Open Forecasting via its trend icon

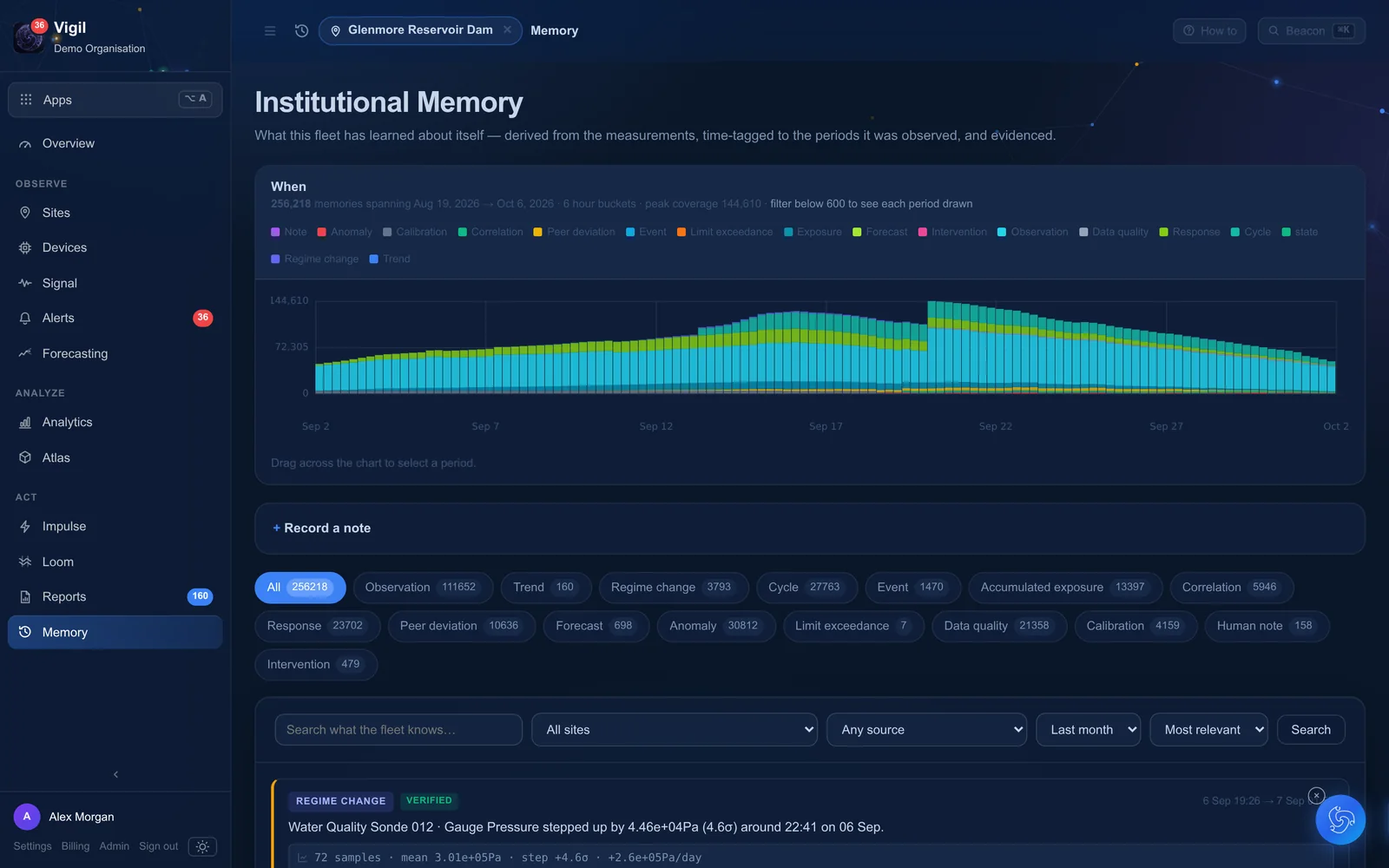(25, 353)
